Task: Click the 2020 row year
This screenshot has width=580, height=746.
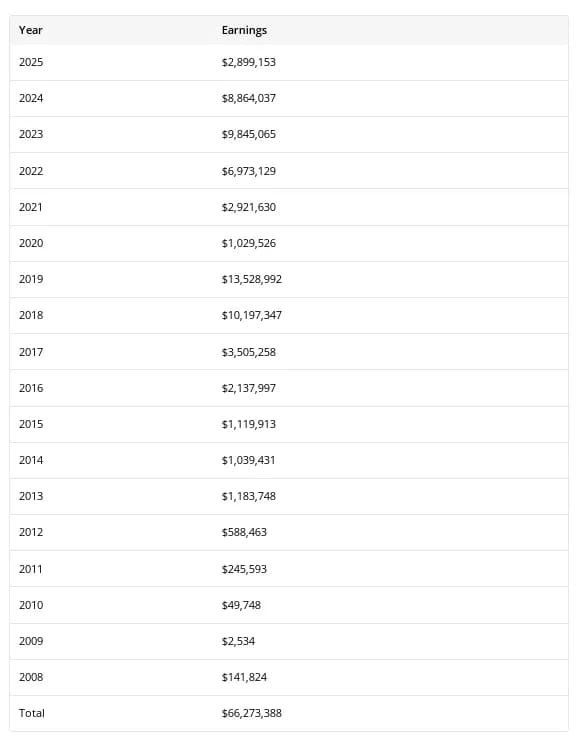Action: point(31,244)
